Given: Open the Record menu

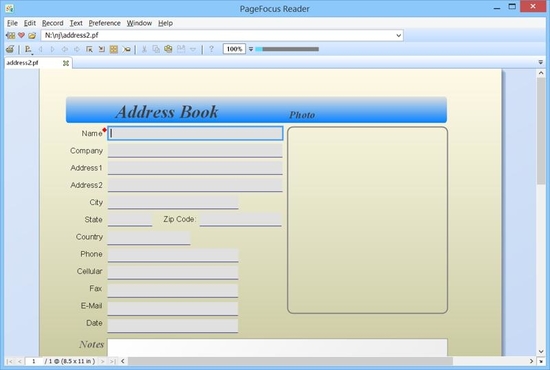Looking at the screenshot, I should [x=53, y=23].
